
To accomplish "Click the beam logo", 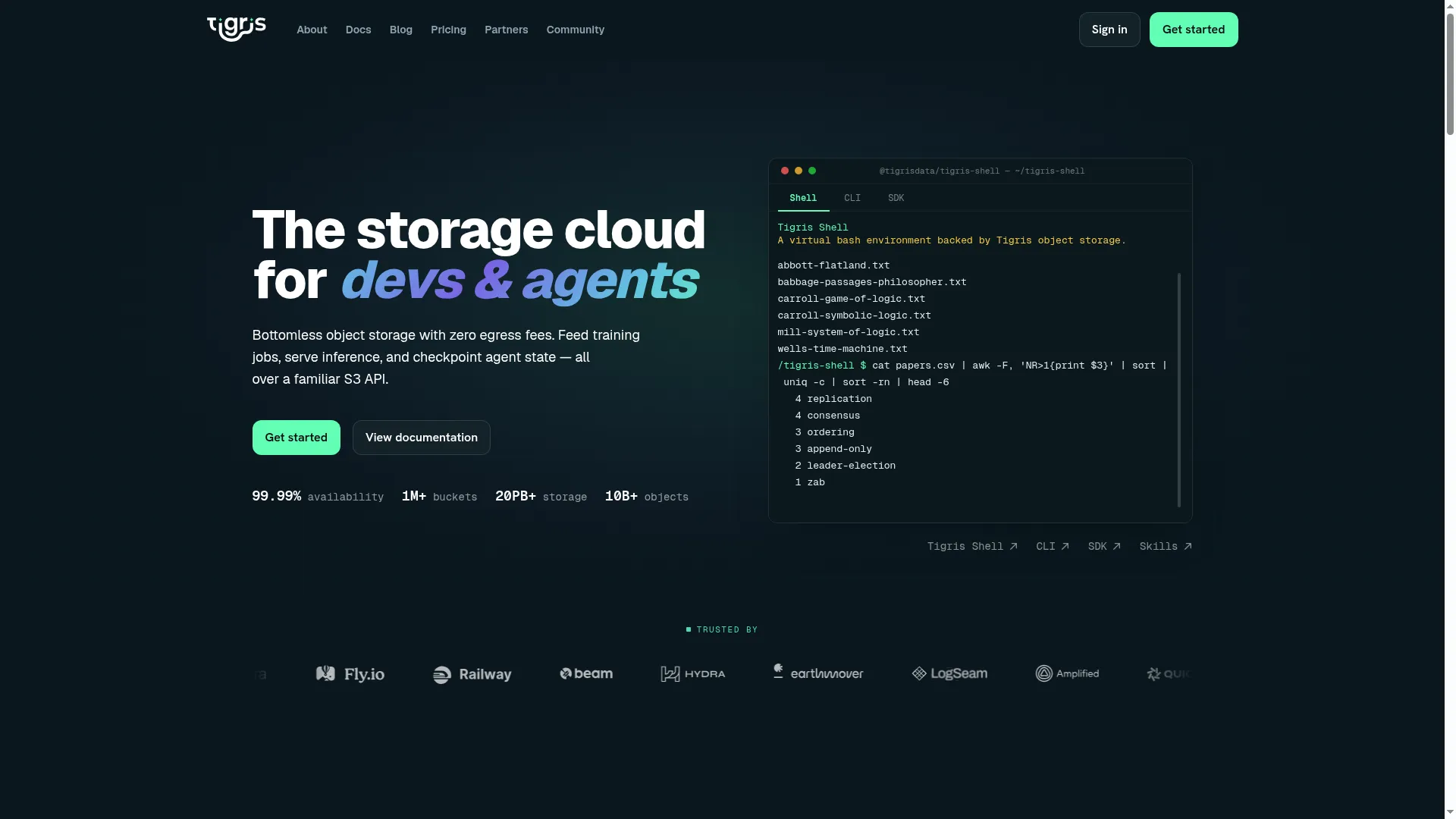I will click(585, 673).
